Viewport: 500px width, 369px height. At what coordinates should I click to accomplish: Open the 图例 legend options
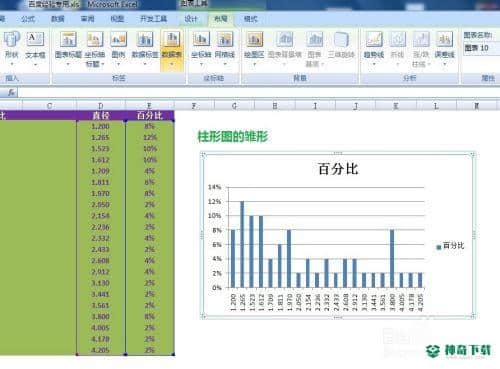(x=118, y=48)
